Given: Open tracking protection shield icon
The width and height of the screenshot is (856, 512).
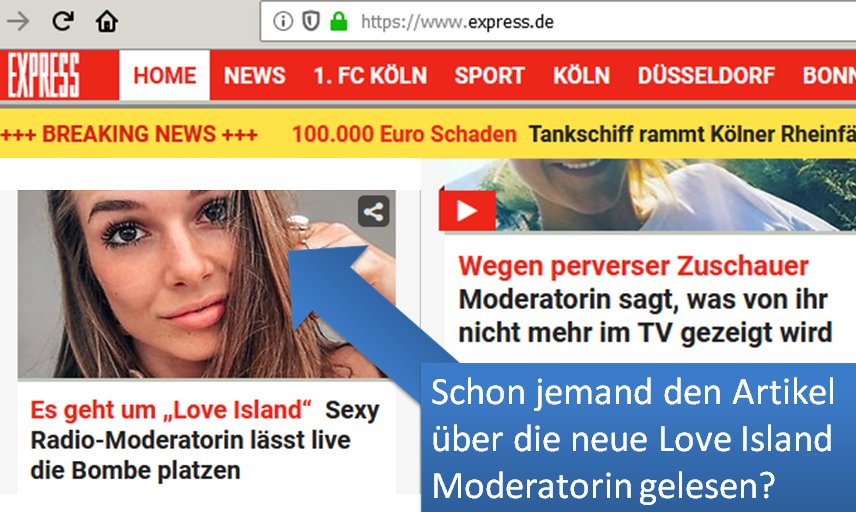Looking at the screenshot, I should pos(311,21).
